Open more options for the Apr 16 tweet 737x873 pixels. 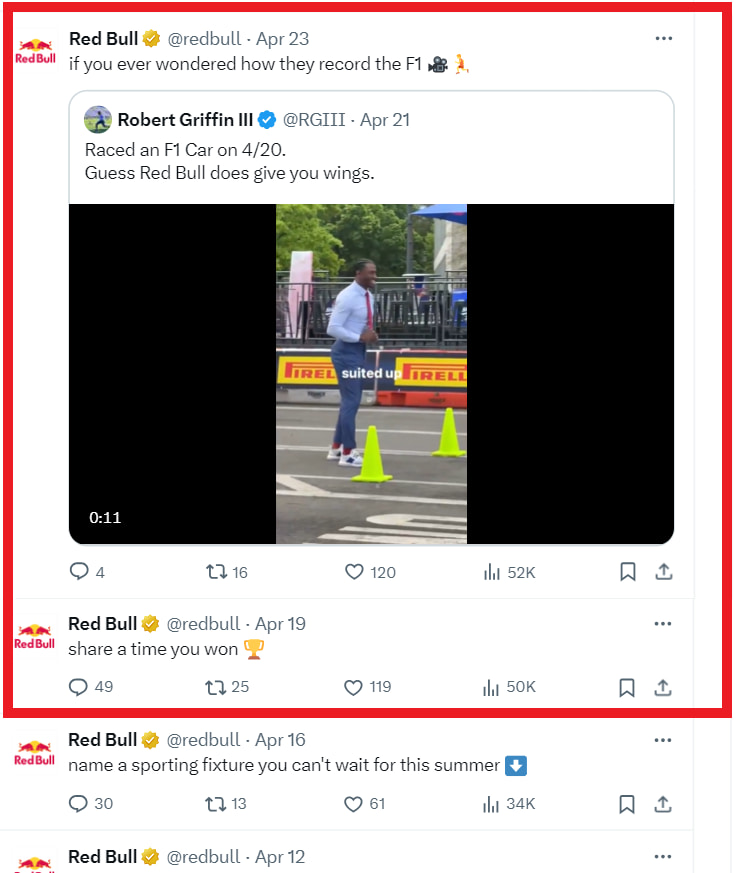pos(663,740)
